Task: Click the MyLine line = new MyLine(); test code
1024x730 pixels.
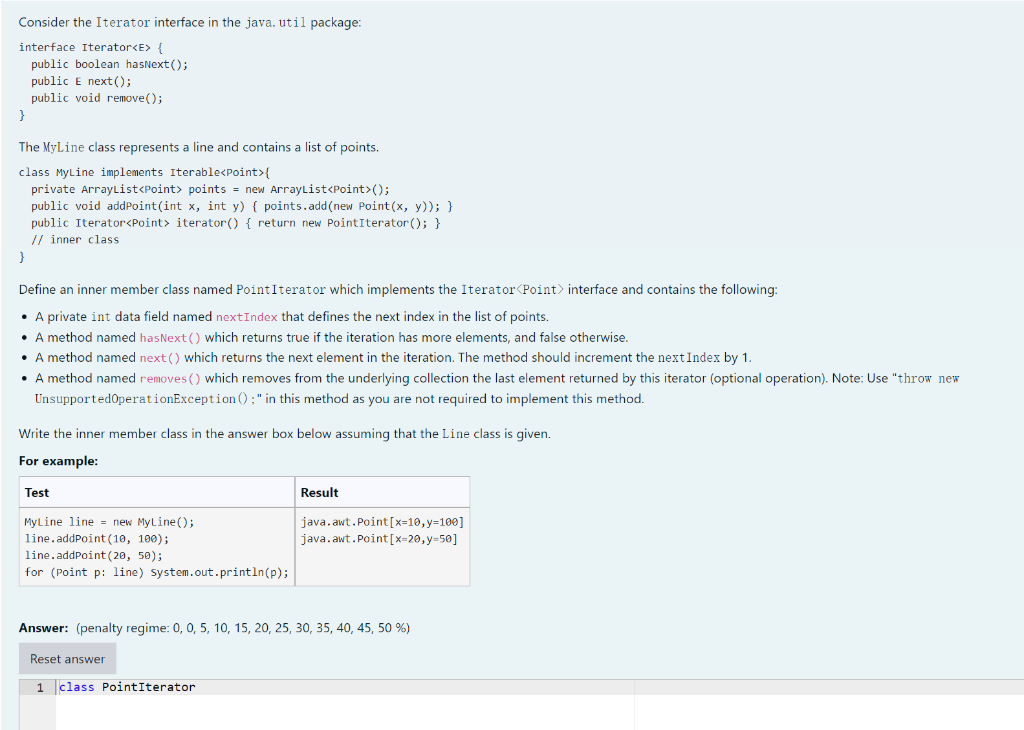Action: (x=110, y=521)
